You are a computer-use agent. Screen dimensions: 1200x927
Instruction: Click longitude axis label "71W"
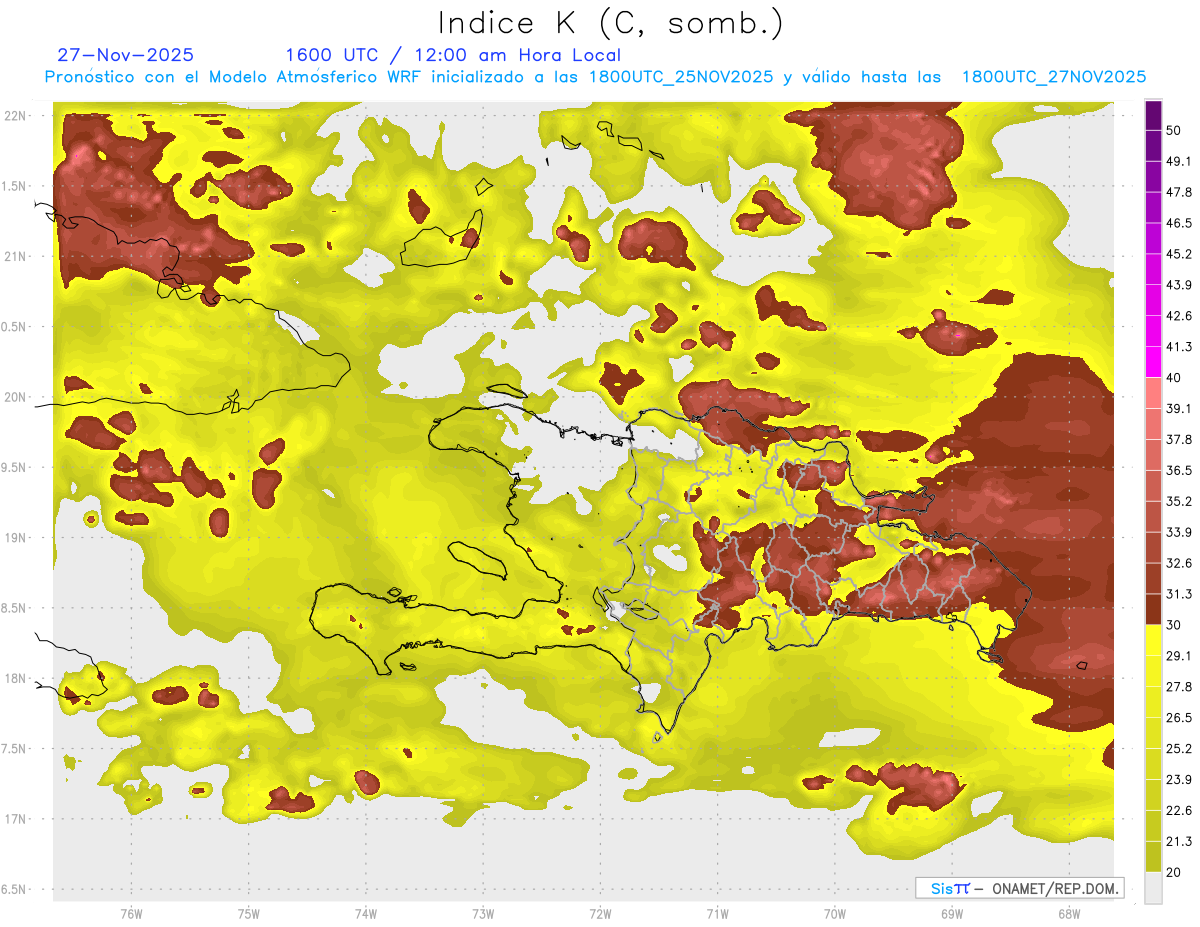(x=717, y=913)
